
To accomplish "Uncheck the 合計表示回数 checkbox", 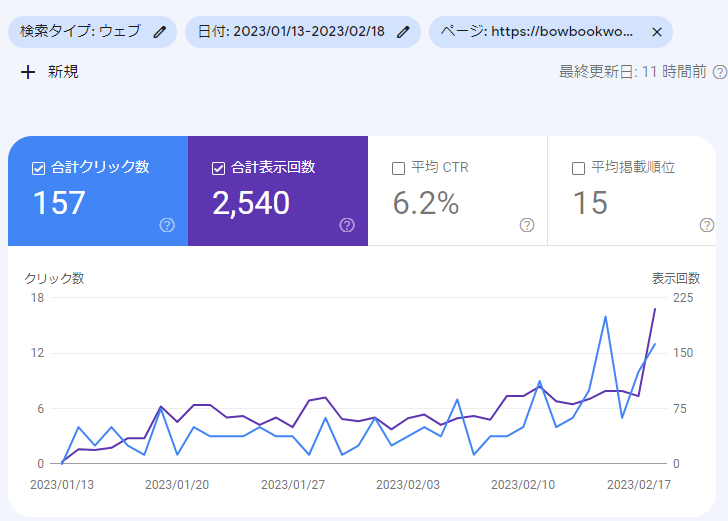I will click(x=218, y=168).
